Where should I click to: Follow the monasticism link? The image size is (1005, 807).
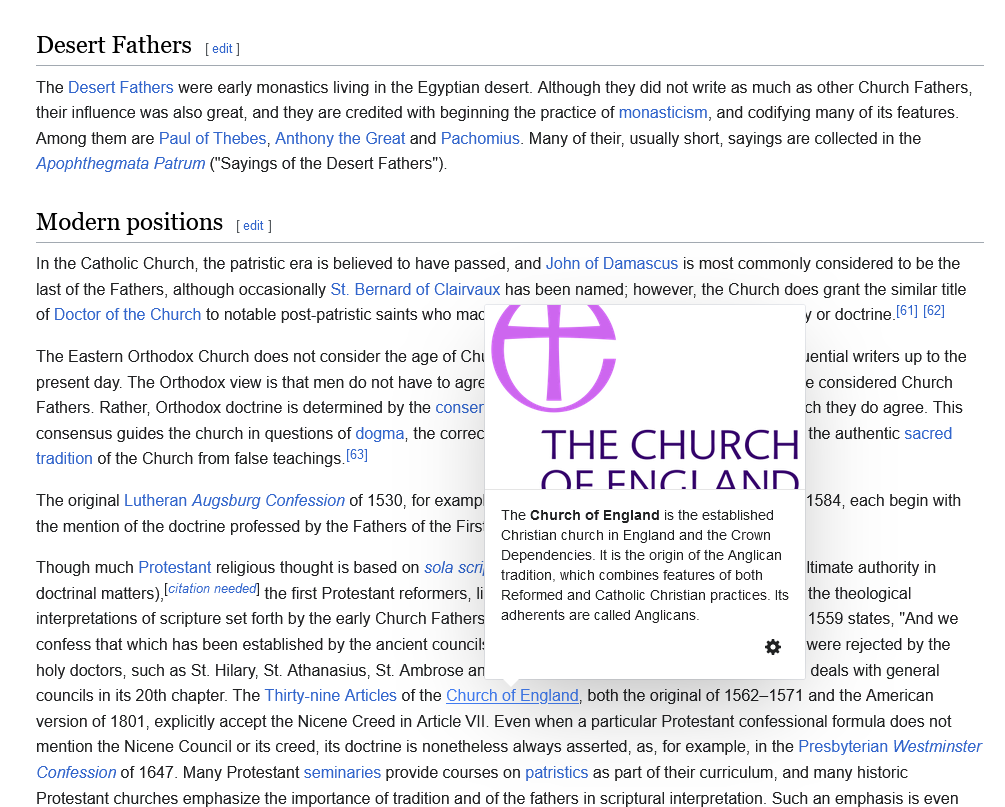point(663,113)
